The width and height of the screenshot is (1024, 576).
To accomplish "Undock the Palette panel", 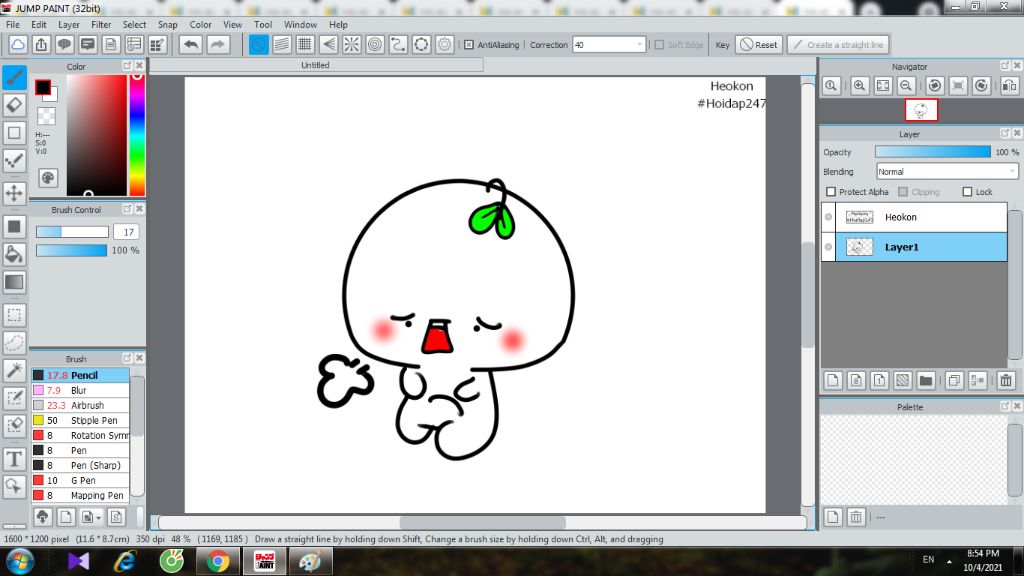I will (x=1005, y=406).
